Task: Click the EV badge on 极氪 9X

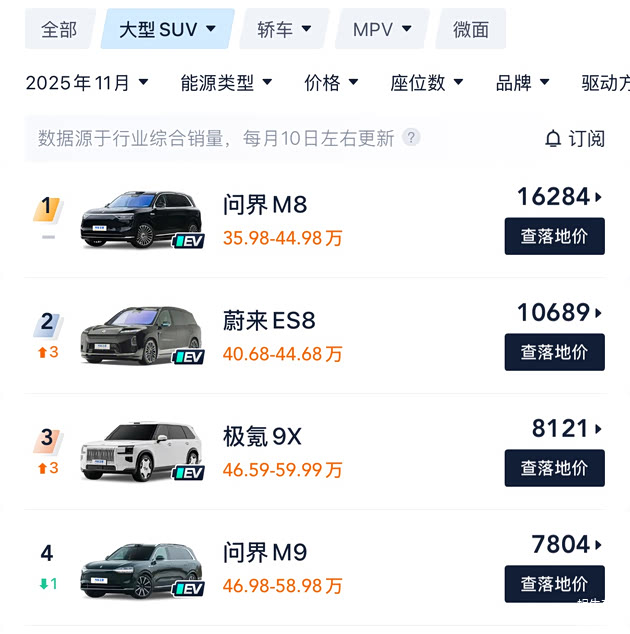Action: pyautogui.click(x=189, y=473)
